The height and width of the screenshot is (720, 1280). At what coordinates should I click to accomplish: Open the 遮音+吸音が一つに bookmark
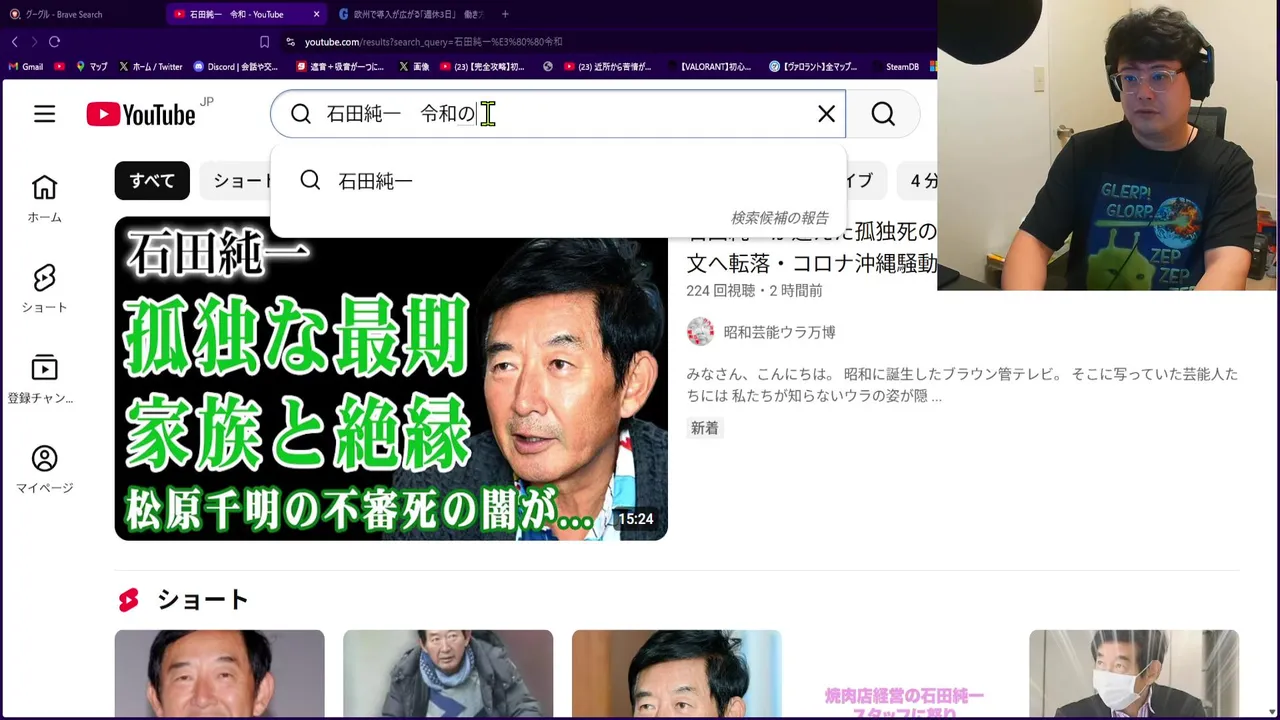pos(340,67)
